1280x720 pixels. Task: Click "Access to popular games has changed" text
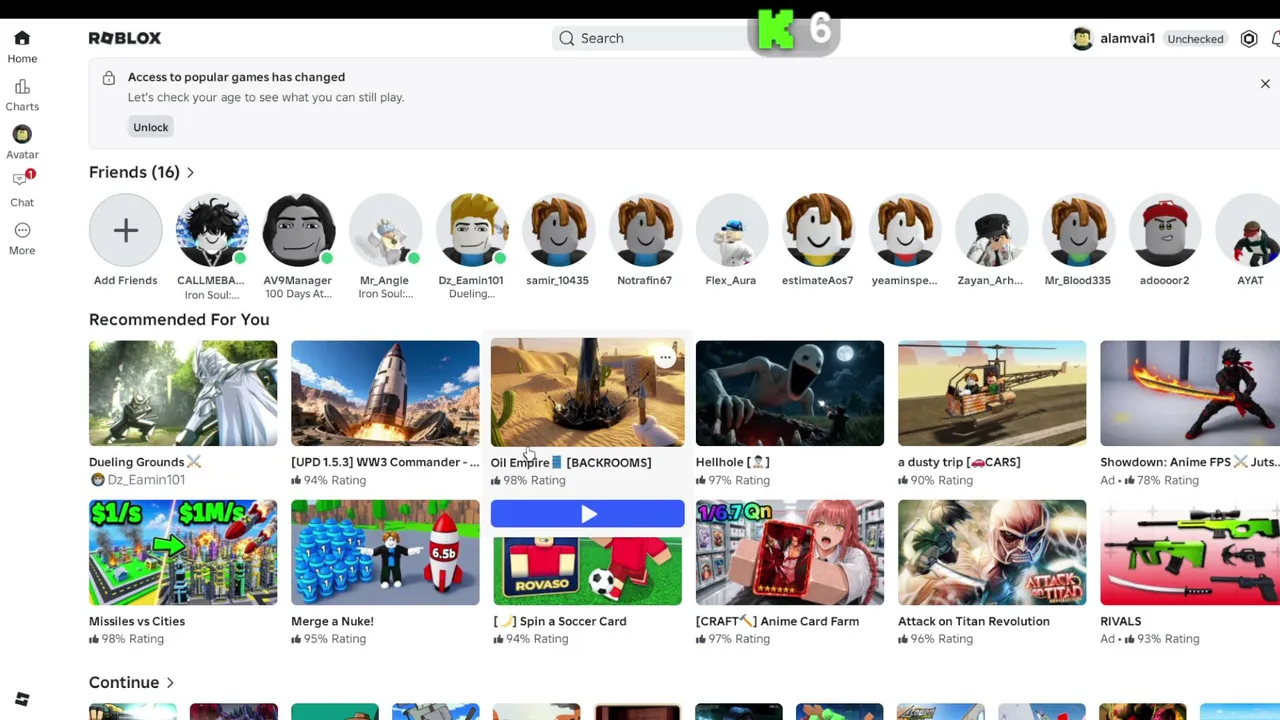tap(236, 77)
